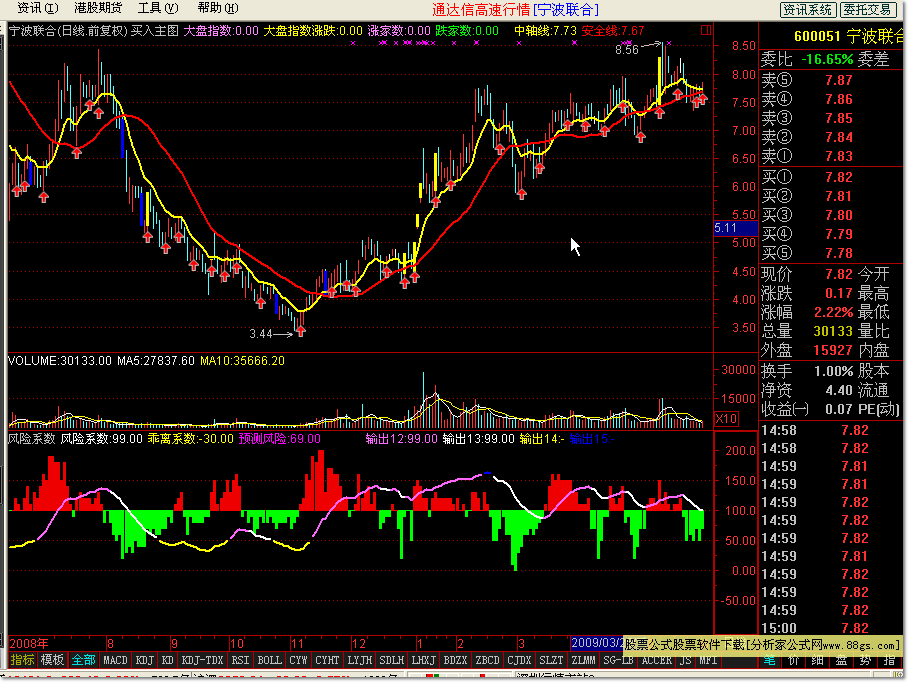Switch to the MACD indicator
Viewport: 910px width, 683px height.
tap(115, 660)
